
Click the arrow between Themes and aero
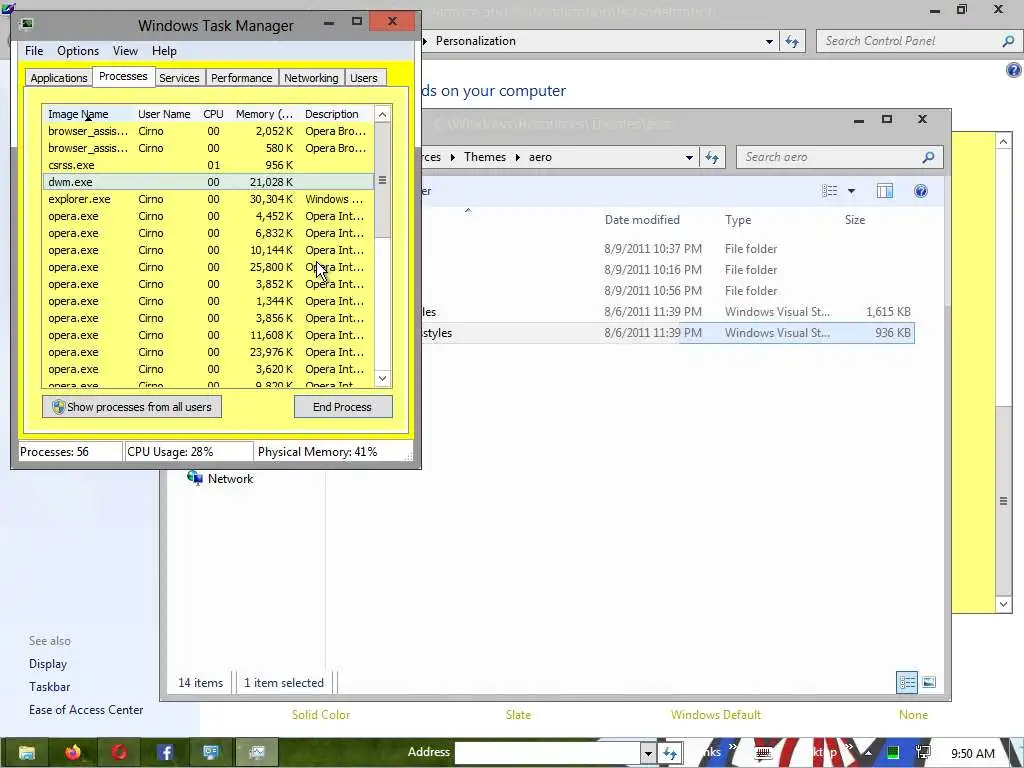point(517,157)
